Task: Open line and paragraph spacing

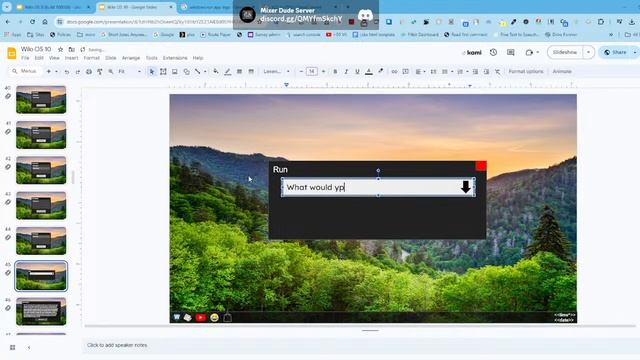Action: [433, 71]
